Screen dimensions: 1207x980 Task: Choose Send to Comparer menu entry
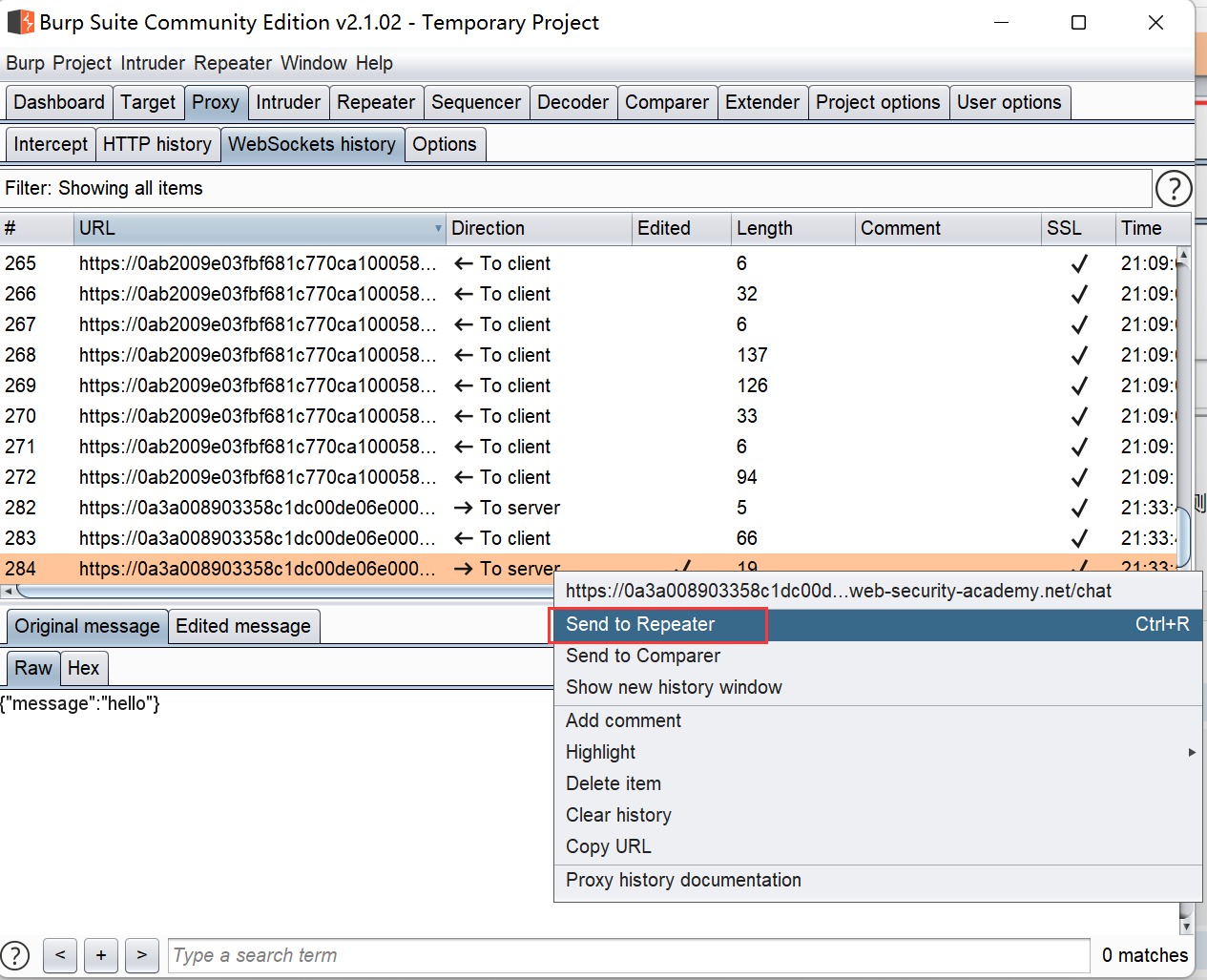tap(642, 656)
